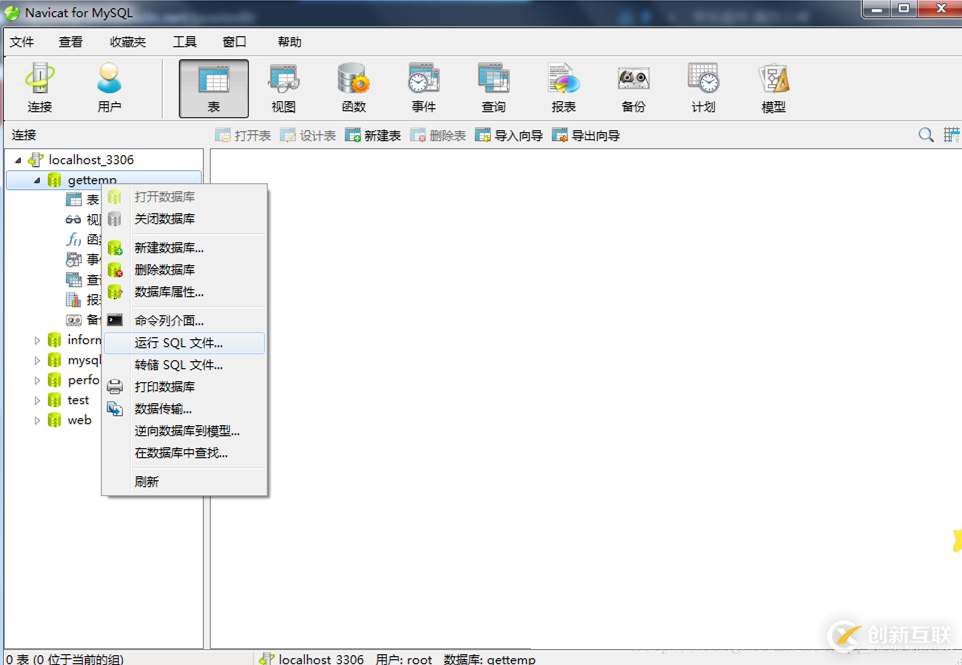Click the 报表 (Report) toolbar icon
The image size is (962, 665).
click(x=563, y=88)
